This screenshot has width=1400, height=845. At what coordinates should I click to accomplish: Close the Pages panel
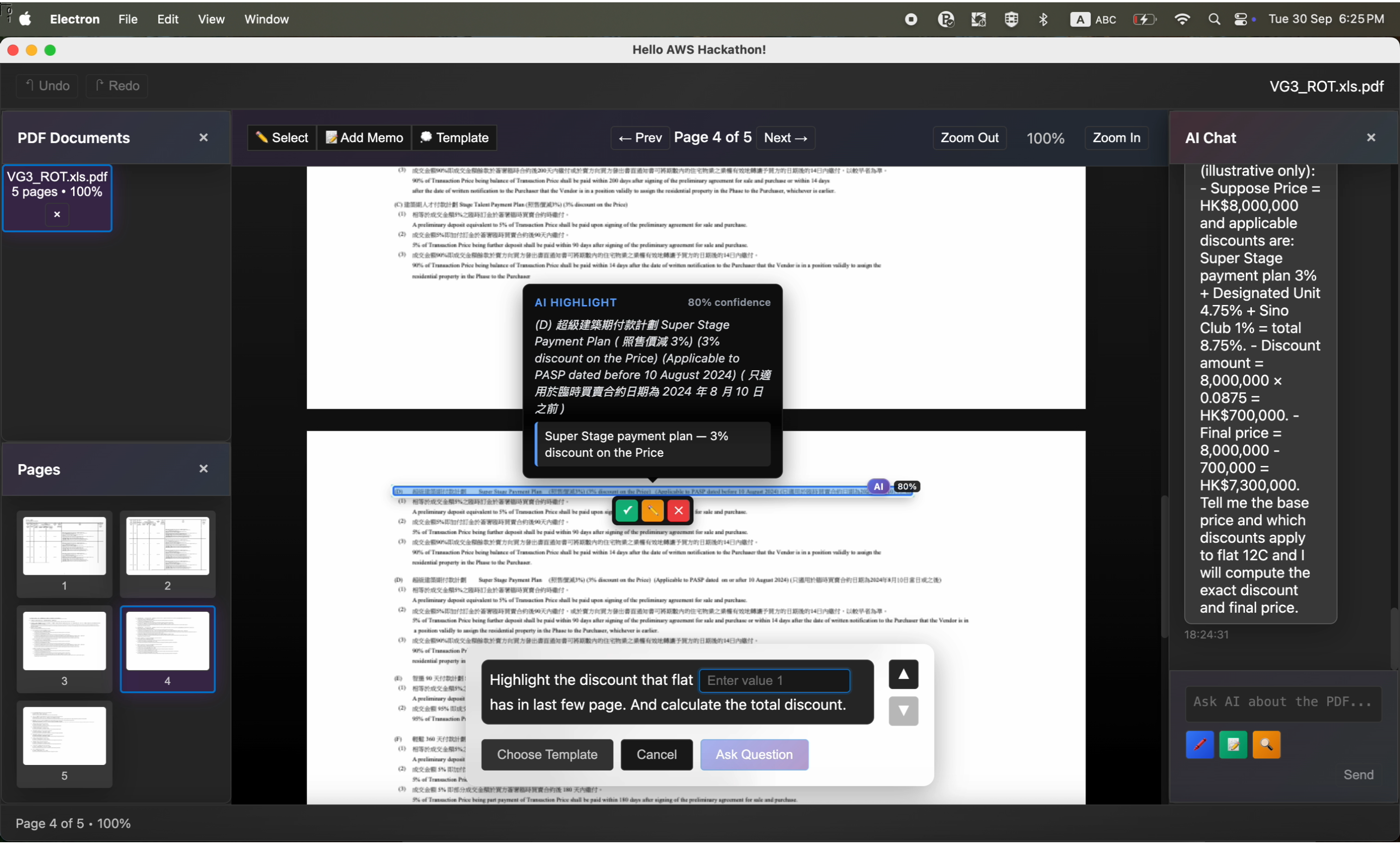tap(203, 468)
